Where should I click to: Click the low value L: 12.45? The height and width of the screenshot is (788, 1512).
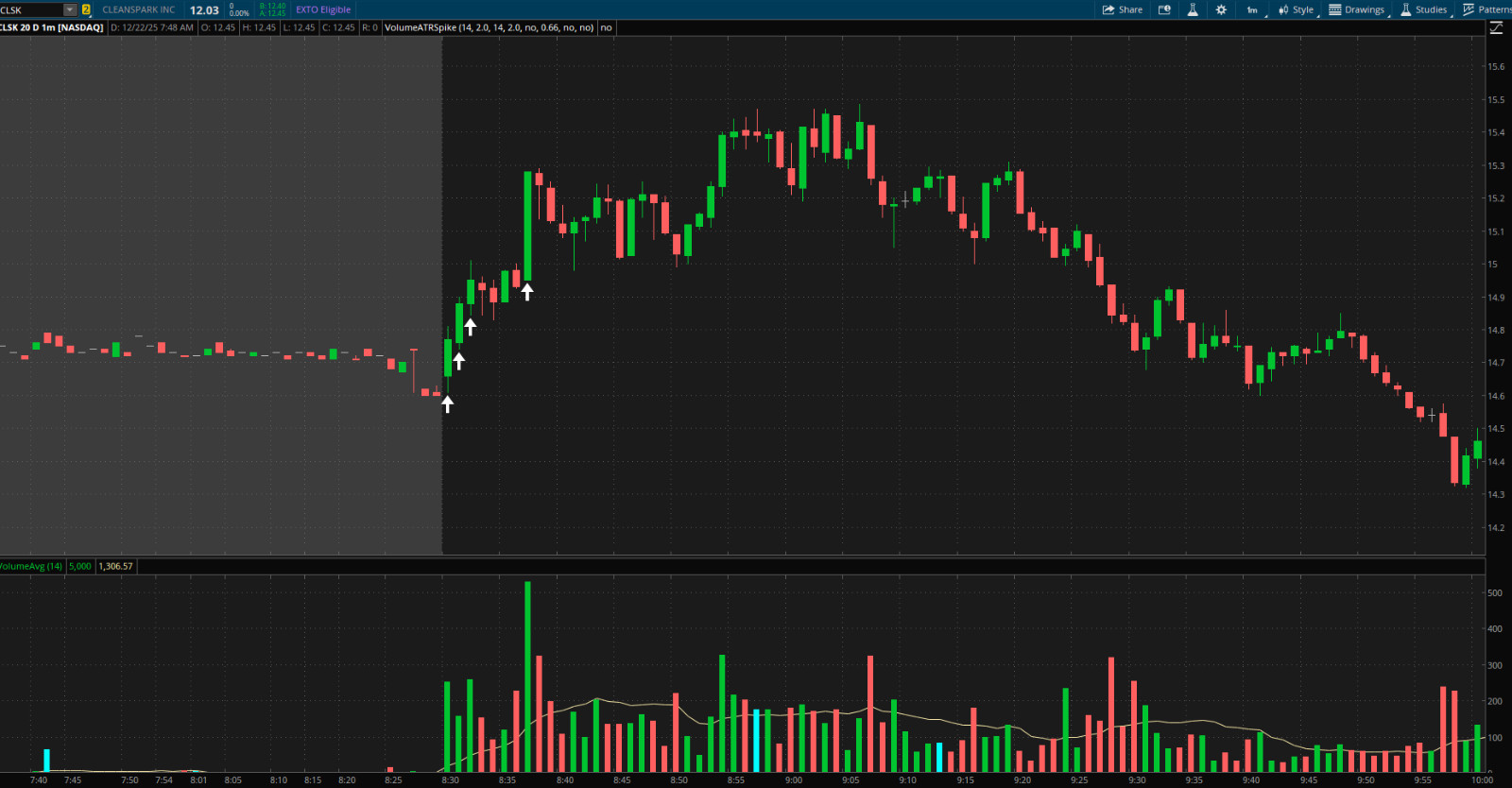pos(299,27)
